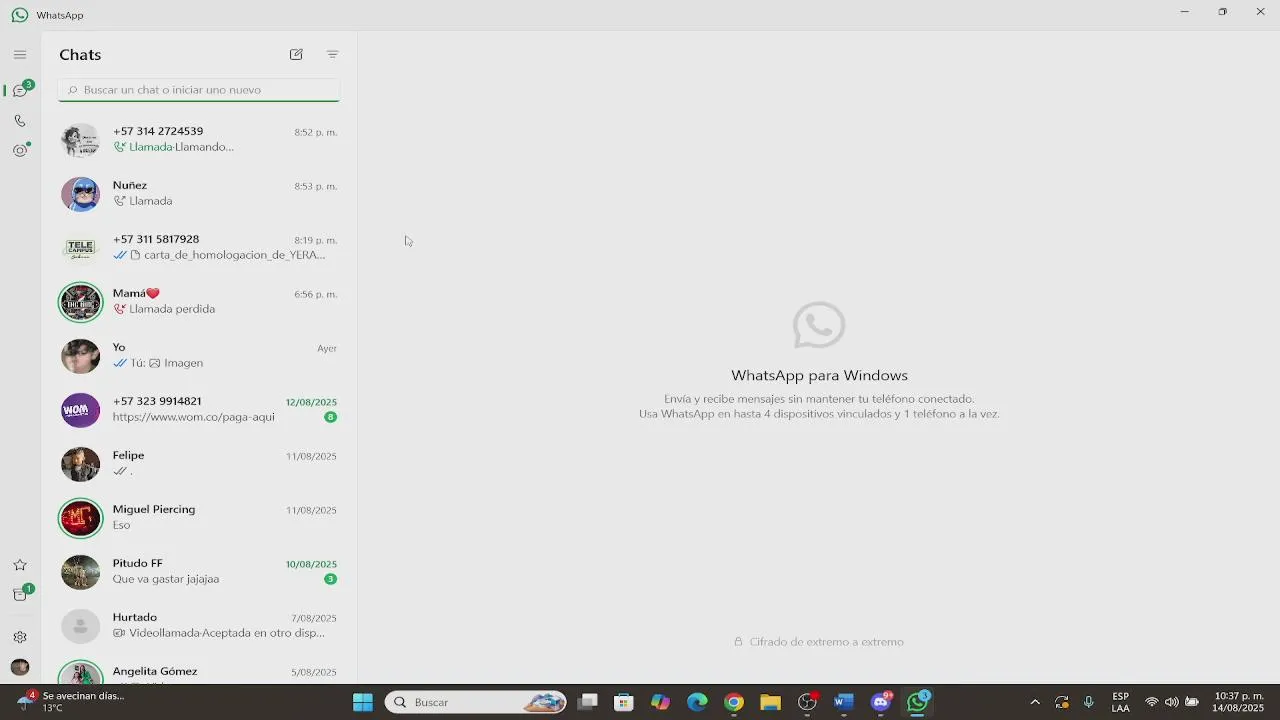1280x720 pixels.
Task: View Nuñez profile avatar
Action: pos(80,194)
